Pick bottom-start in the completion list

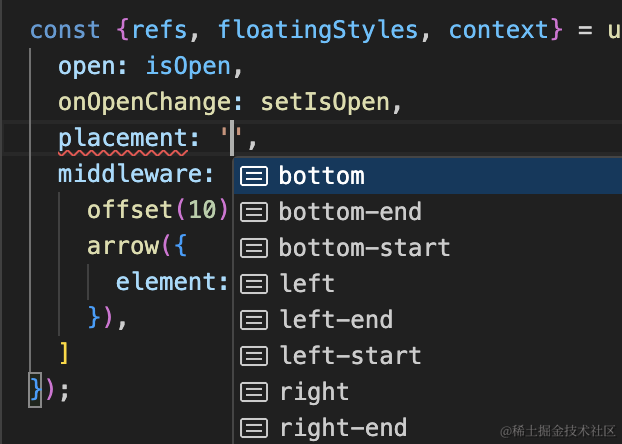364,248
